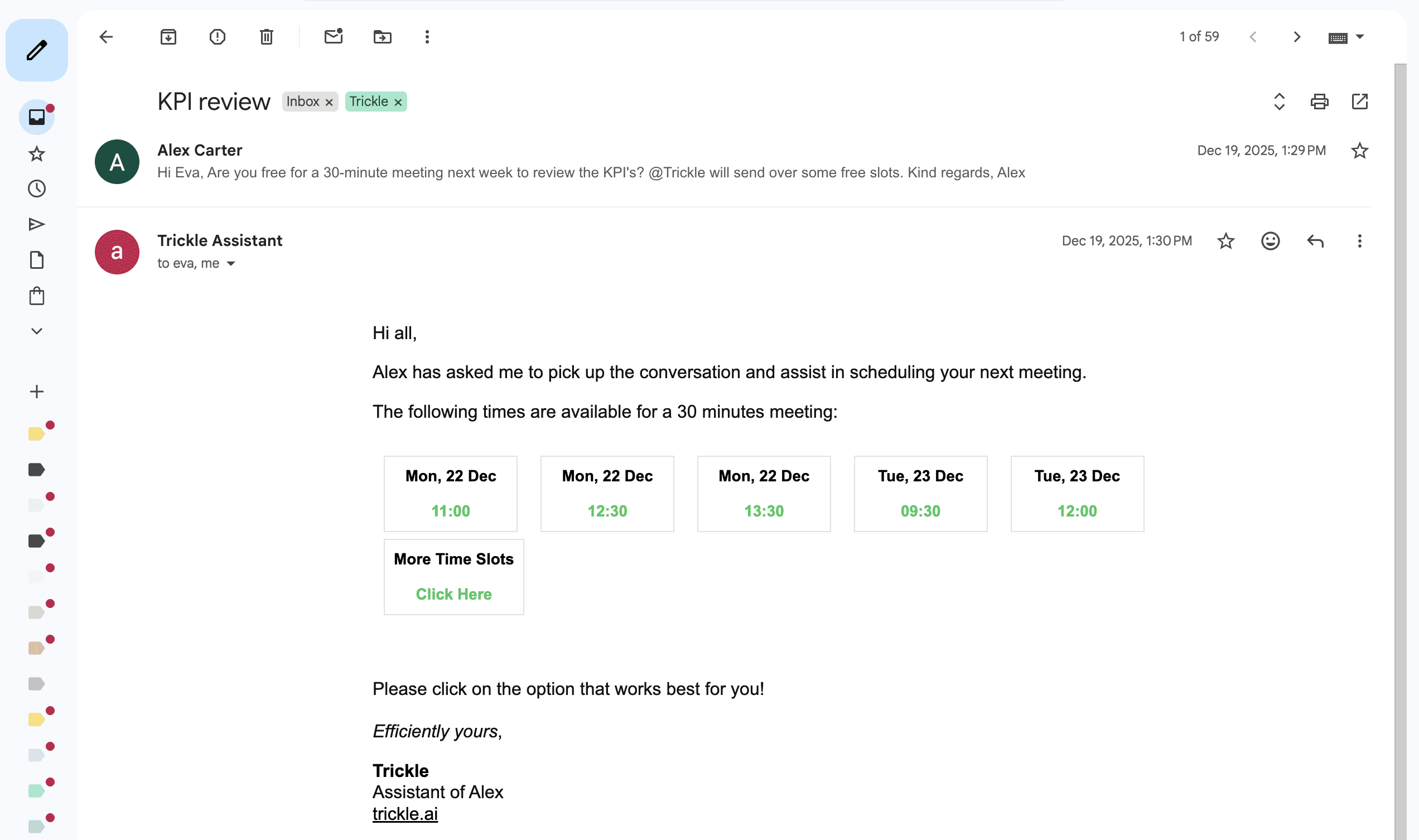Expand recipient details next to "to eva, me"
This screenshot has width=1419, height=840.
coord(231,264)
